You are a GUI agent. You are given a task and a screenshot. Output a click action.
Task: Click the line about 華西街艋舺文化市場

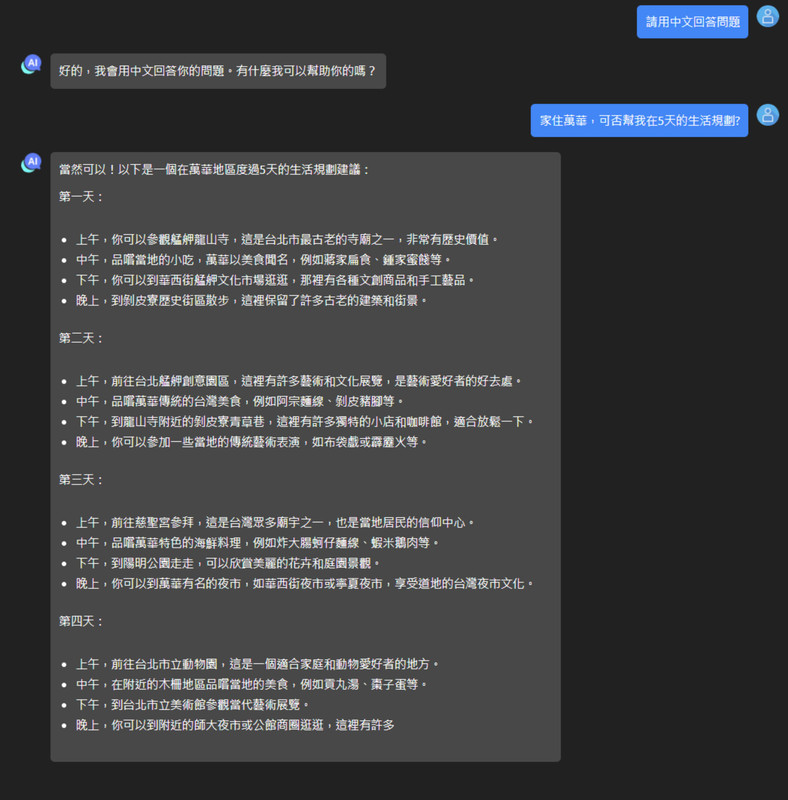tap(276, 281)
